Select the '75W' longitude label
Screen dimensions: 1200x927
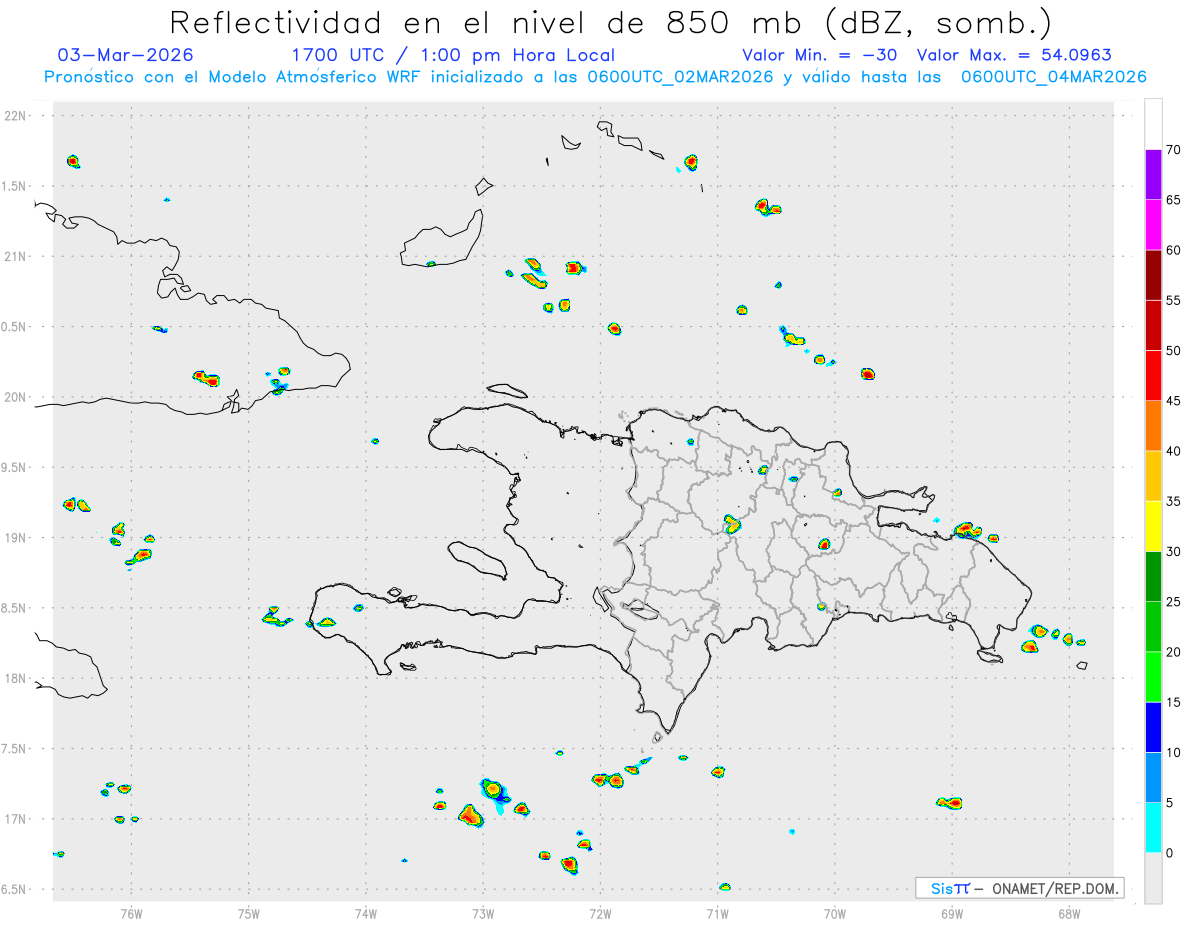tap(249, 913)
